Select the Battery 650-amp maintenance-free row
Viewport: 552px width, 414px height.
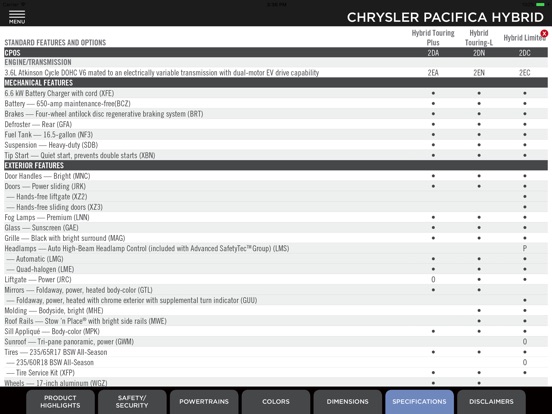pos(276,104)
